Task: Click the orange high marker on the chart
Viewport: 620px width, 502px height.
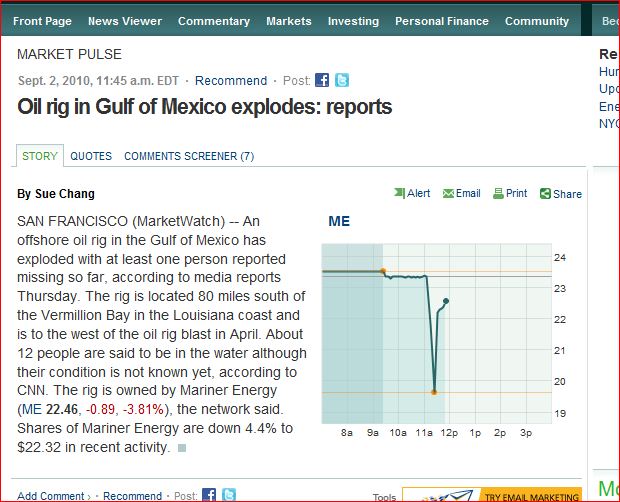Action: tap(383, 271)
